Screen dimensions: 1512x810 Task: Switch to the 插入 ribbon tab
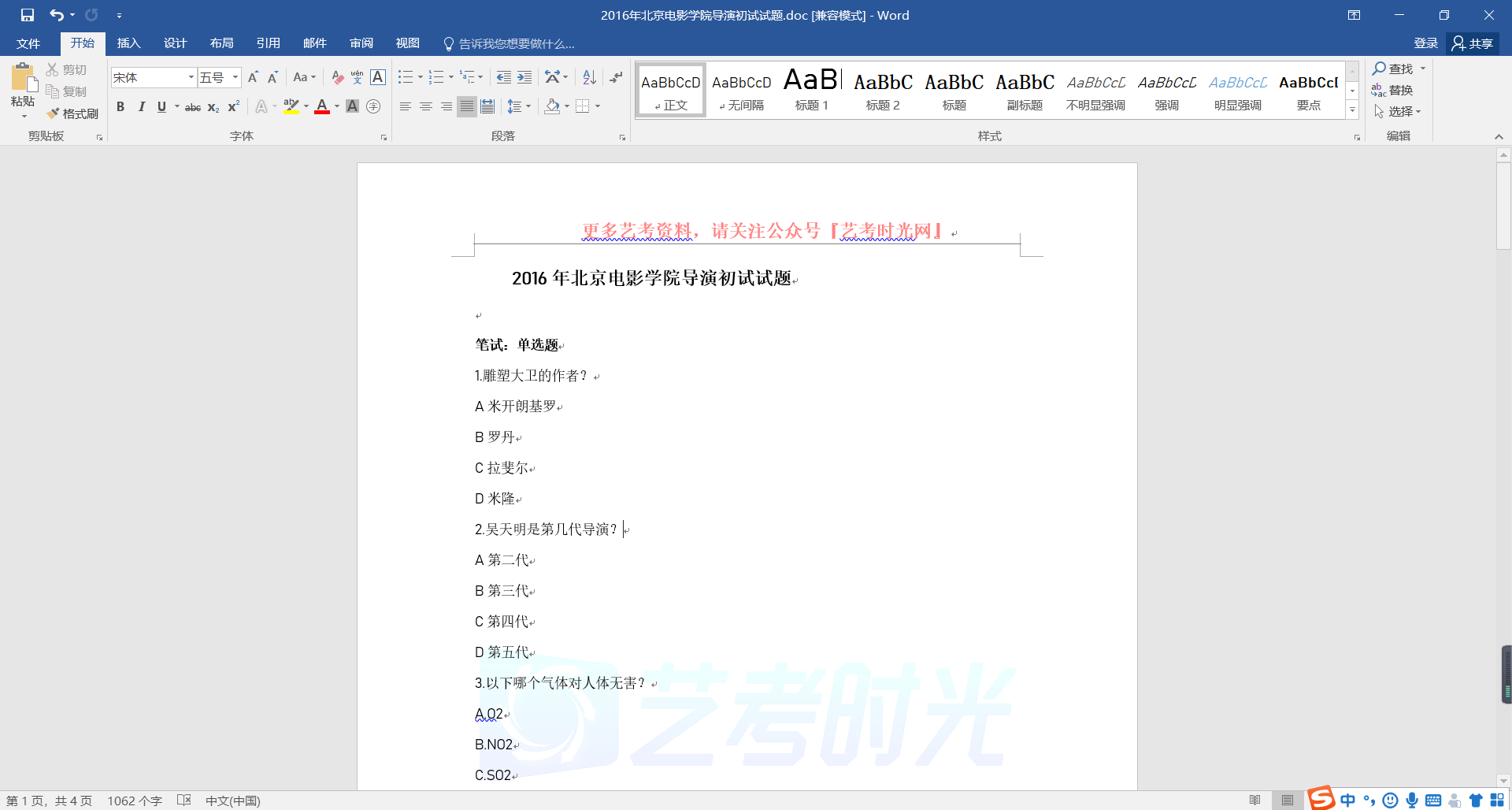tap(128, 43)
